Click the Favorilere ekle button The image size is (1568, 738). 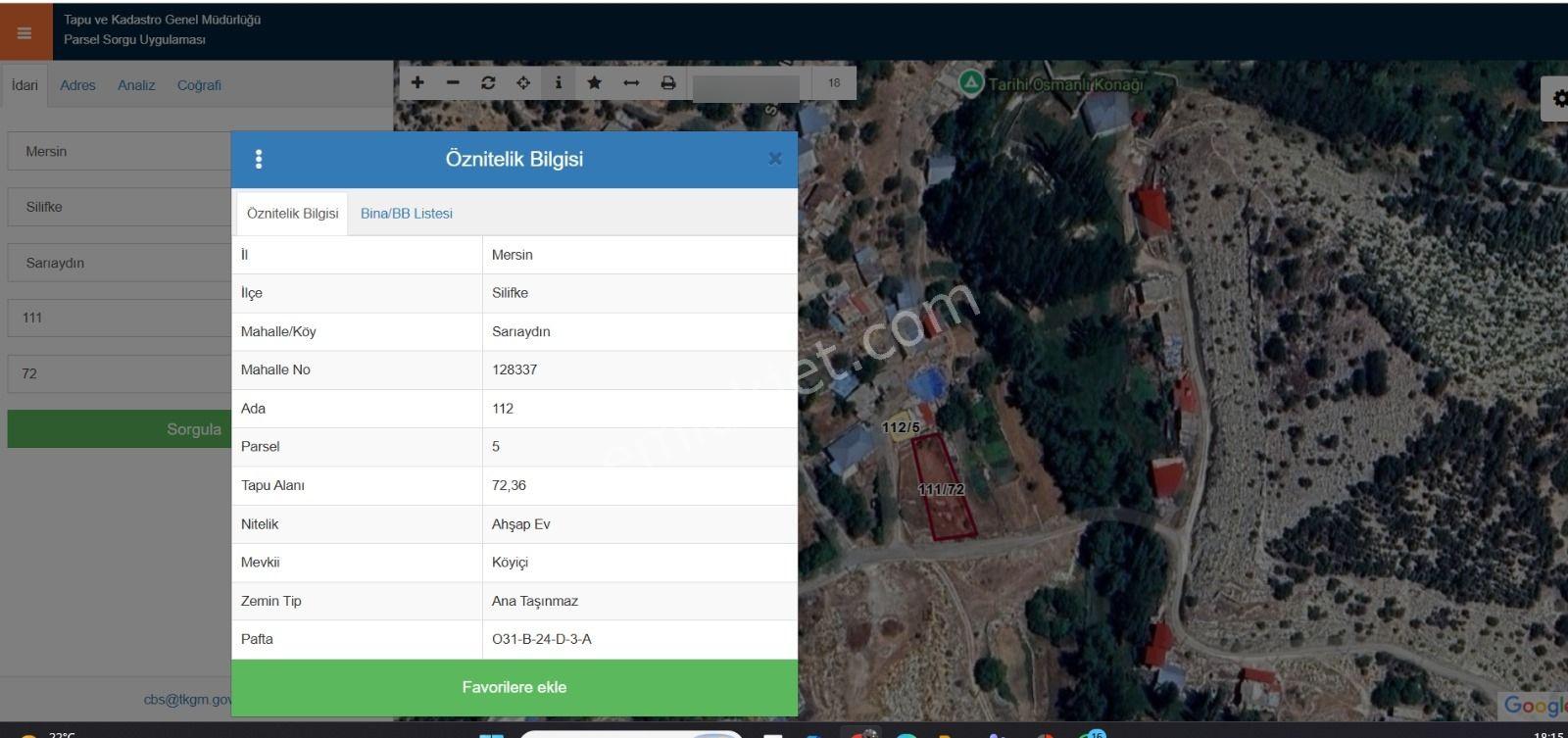(514, 687)
